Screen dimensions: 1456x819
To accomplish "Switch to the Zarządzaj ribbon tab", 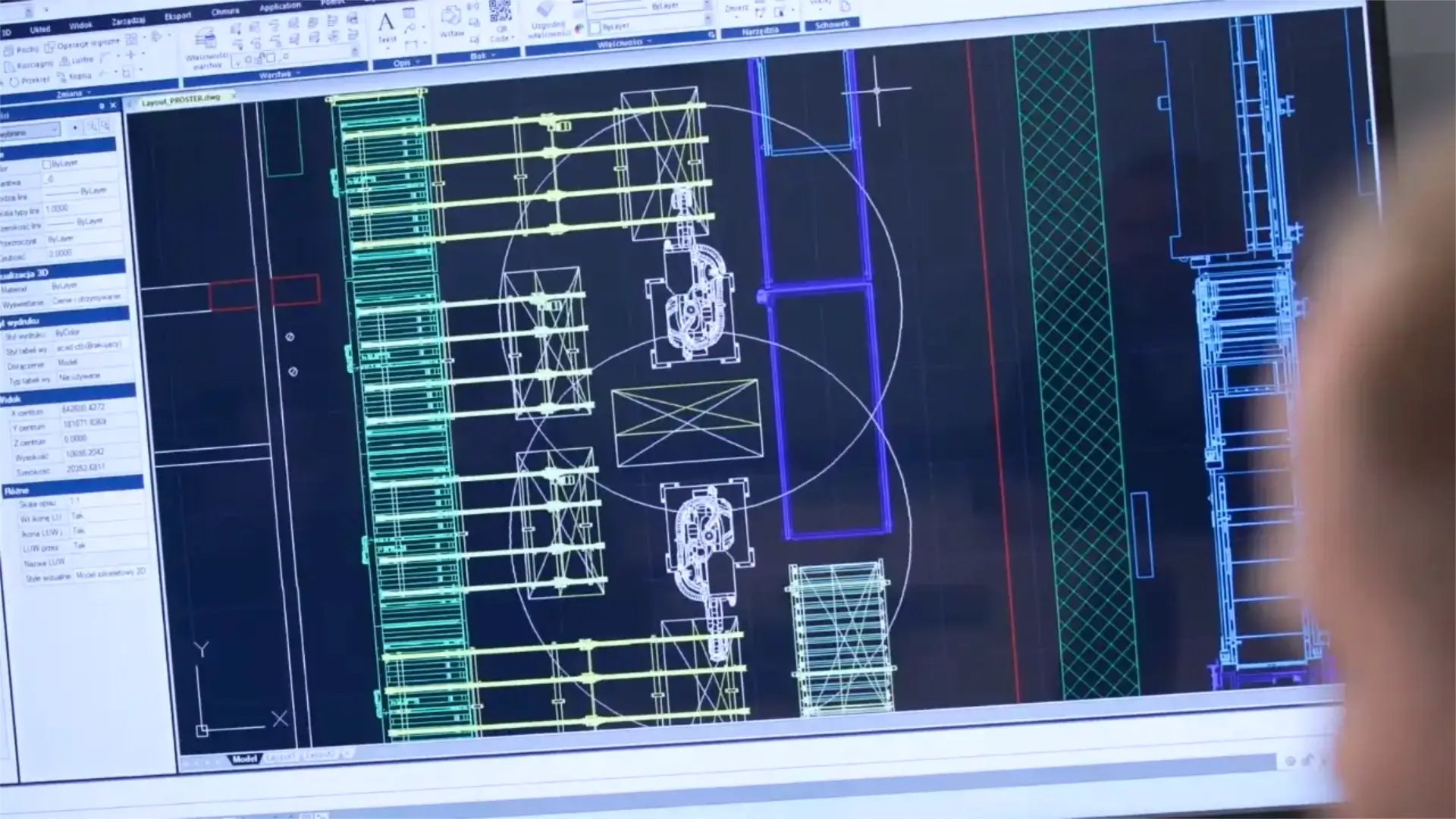I will [128, 20].
